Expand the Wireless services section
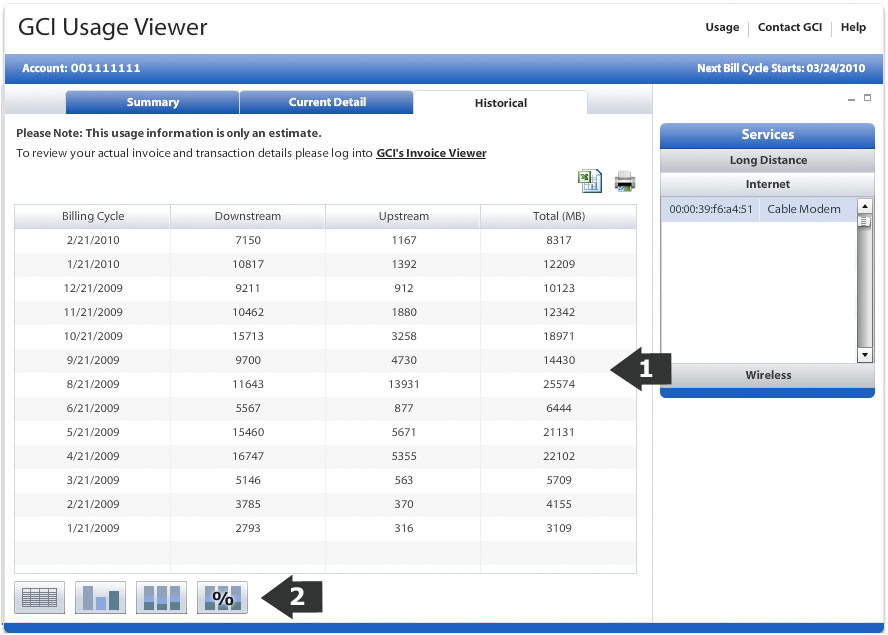The width and height of the screenshot is (888, 635). 767,375
